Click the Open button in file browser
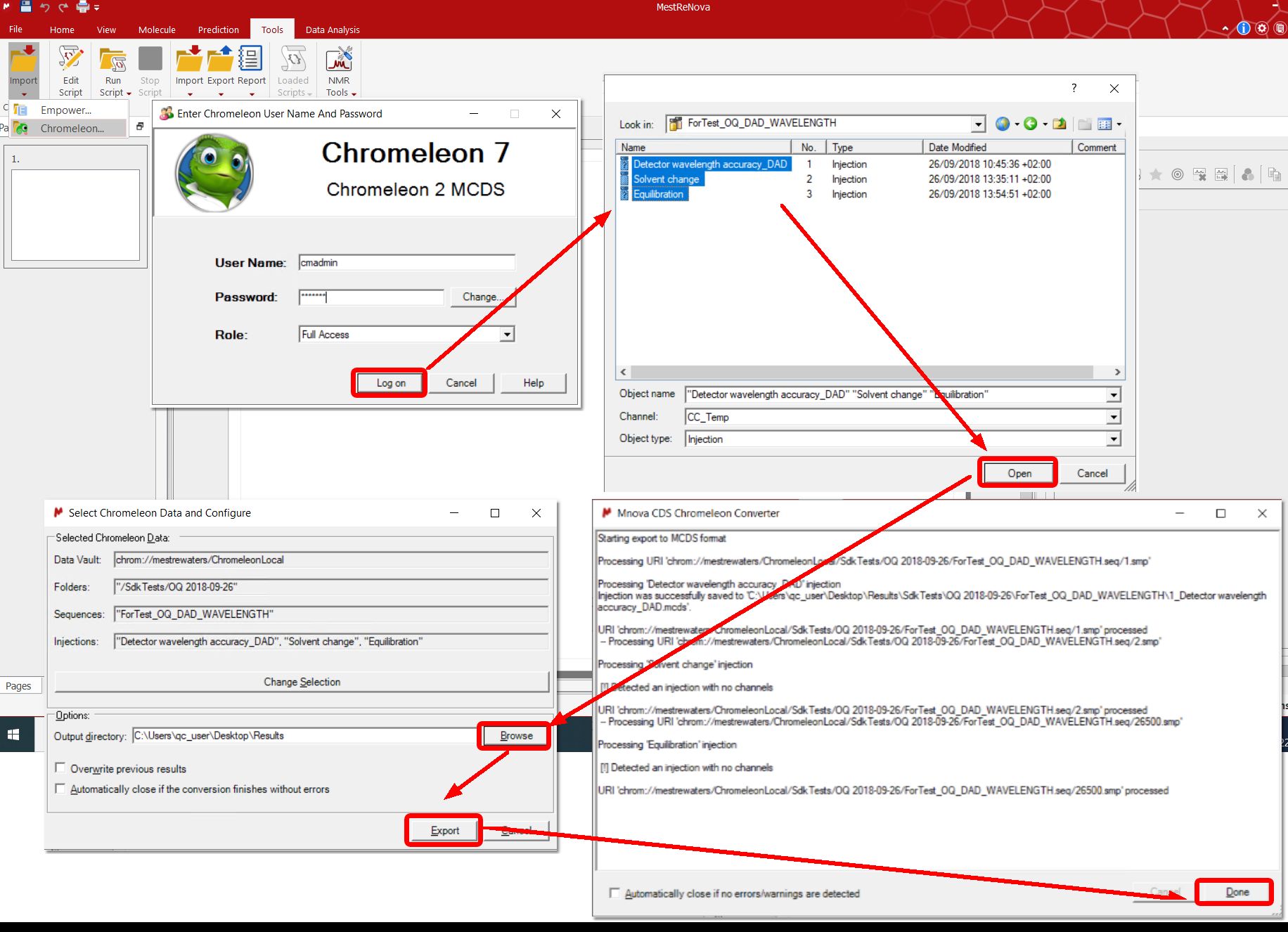 click(x=1019, y=473)
